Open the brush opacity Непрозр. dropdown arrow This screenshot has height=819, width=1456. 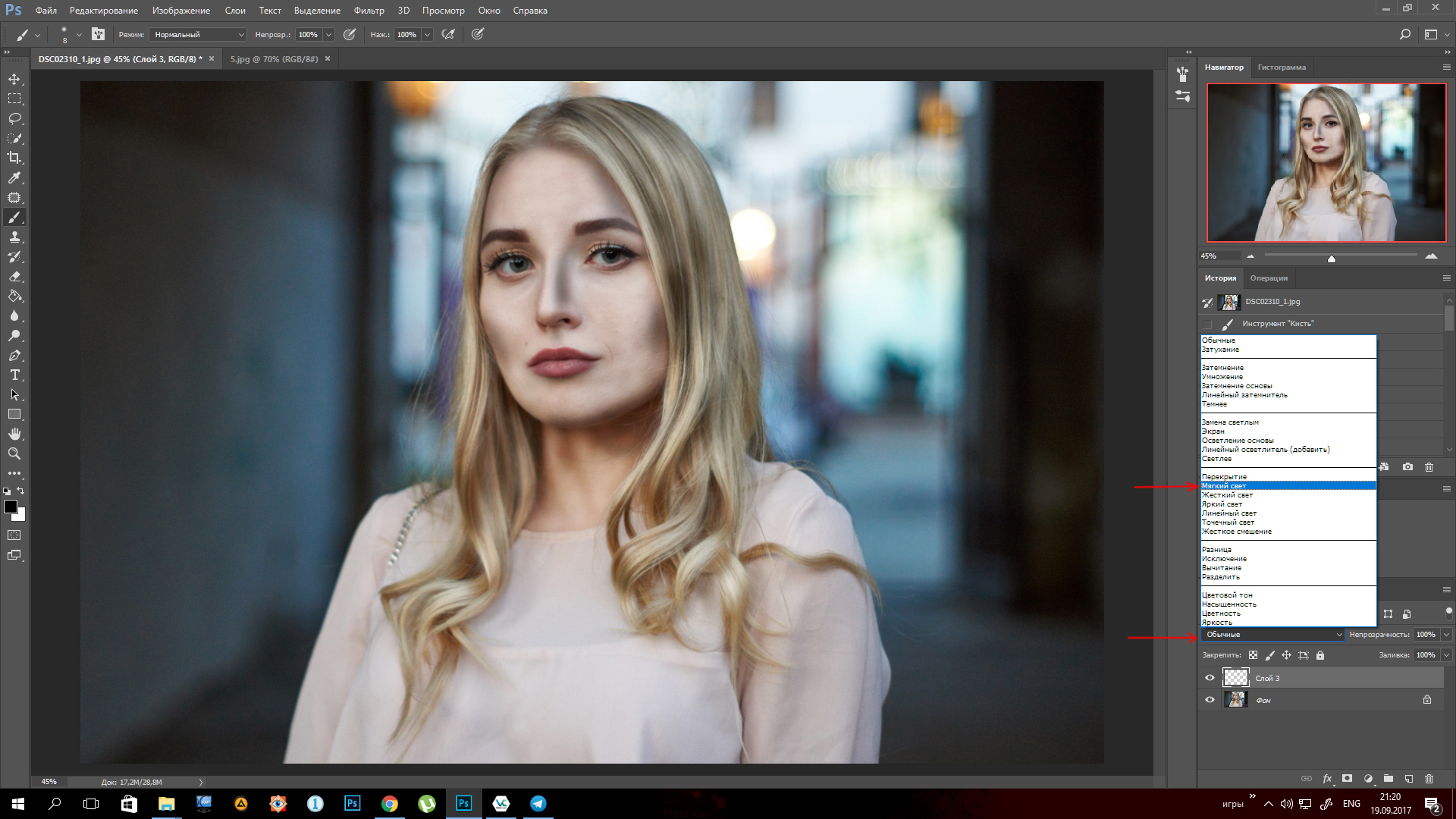328,34
